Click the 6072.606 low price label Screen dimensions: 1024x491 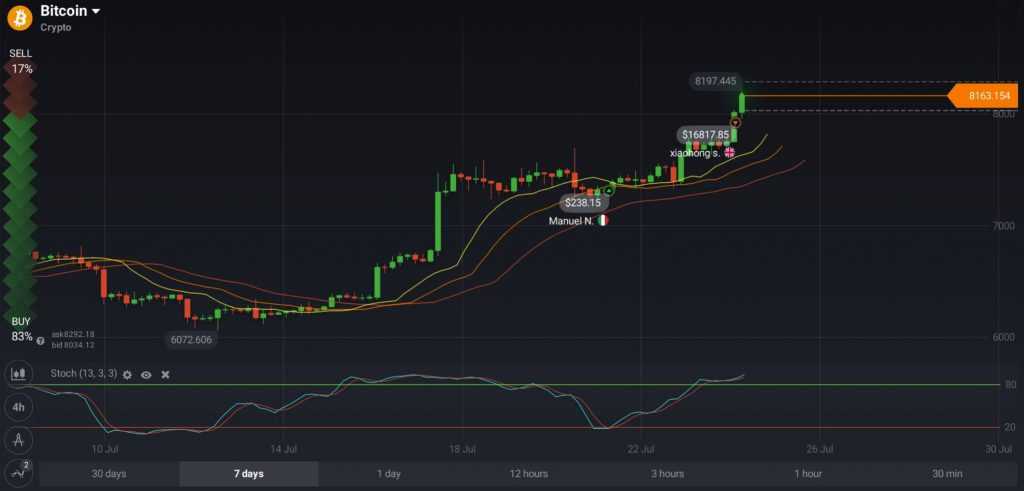tap(191, 340)
